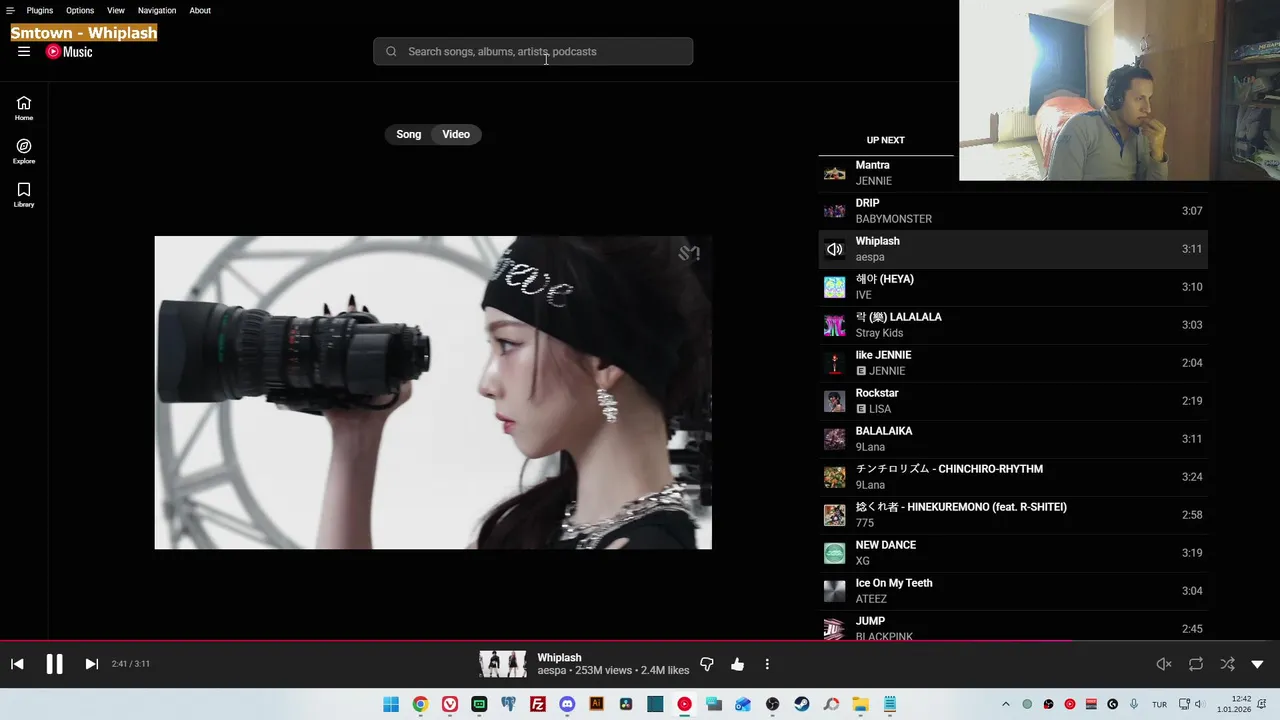This screenshot has height=720, width=1280.
Task: Open OBS Studio from taskbar
Action: tap(772, 704)
